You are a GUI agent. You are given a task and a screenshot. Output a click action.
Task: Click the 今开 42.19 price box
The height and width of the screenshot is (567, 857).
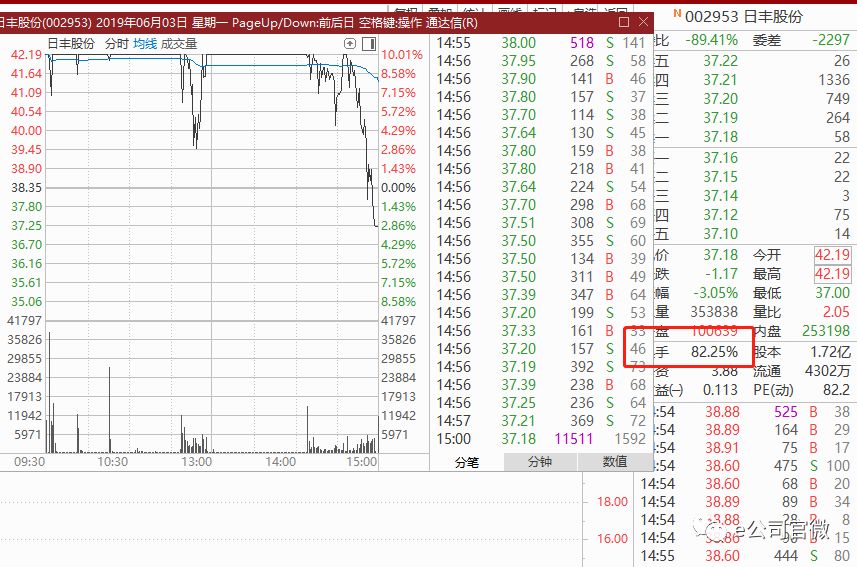point(832,255)
